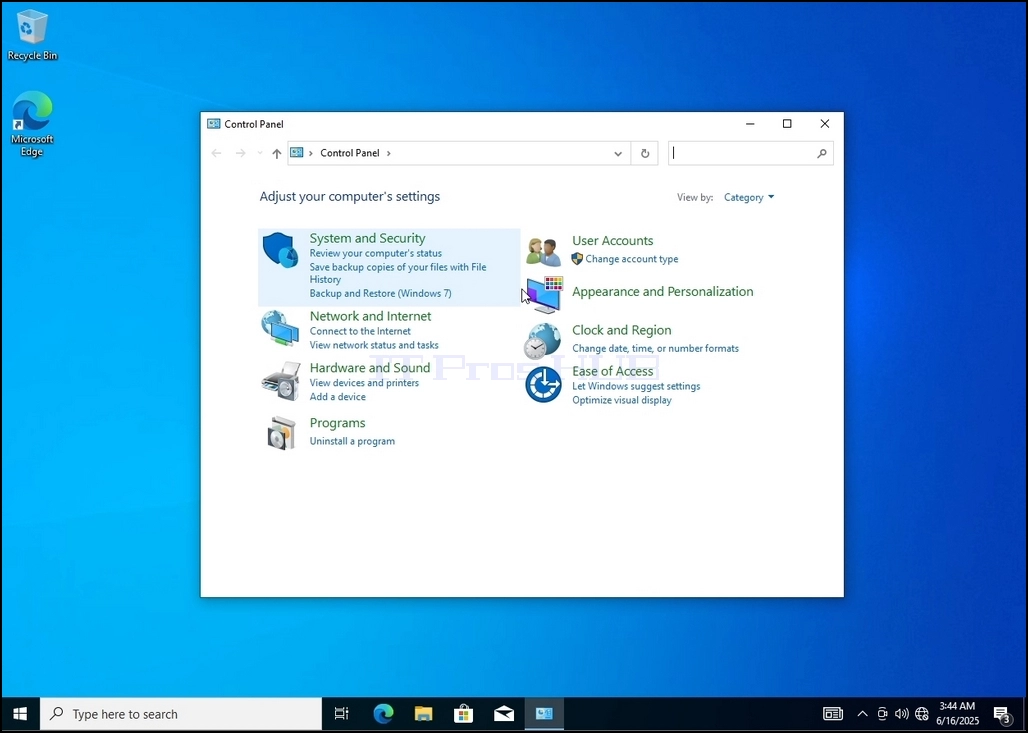1028x733 pixels.
Task: Click the Back navigation arrow
Action: (216, 153)
